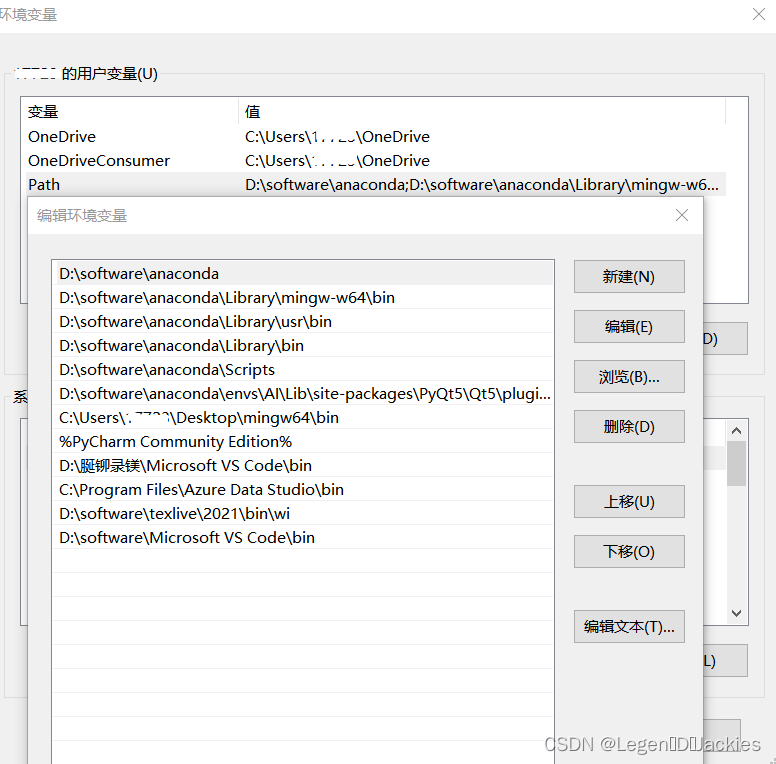Select the OneDrive user variable row

[376, 137]
